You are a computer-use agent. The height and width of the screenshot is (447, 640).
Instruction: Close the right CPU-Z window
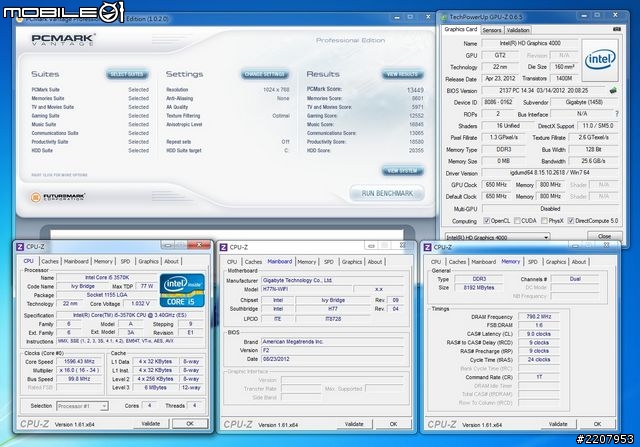tap(607, 245)
